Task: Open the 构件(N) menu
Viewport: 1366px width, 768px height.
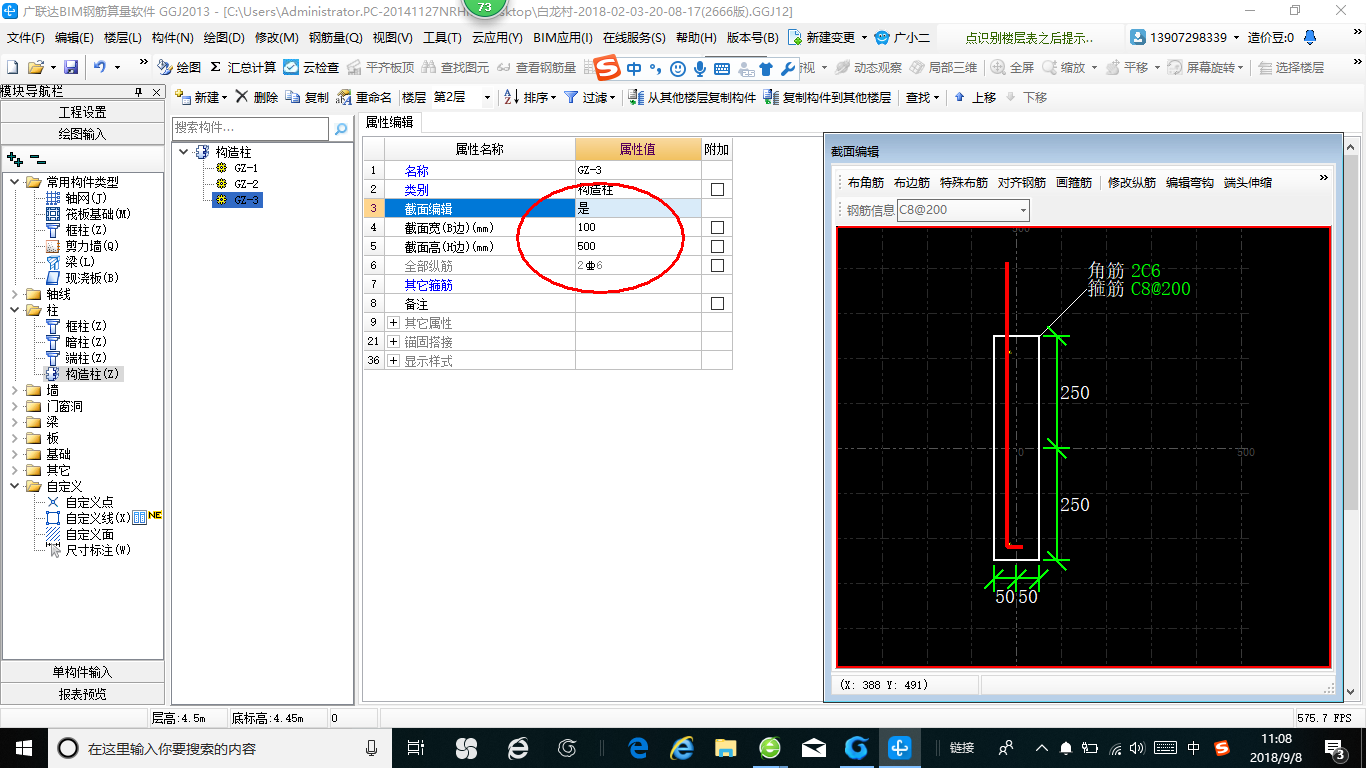Action: 173,38
